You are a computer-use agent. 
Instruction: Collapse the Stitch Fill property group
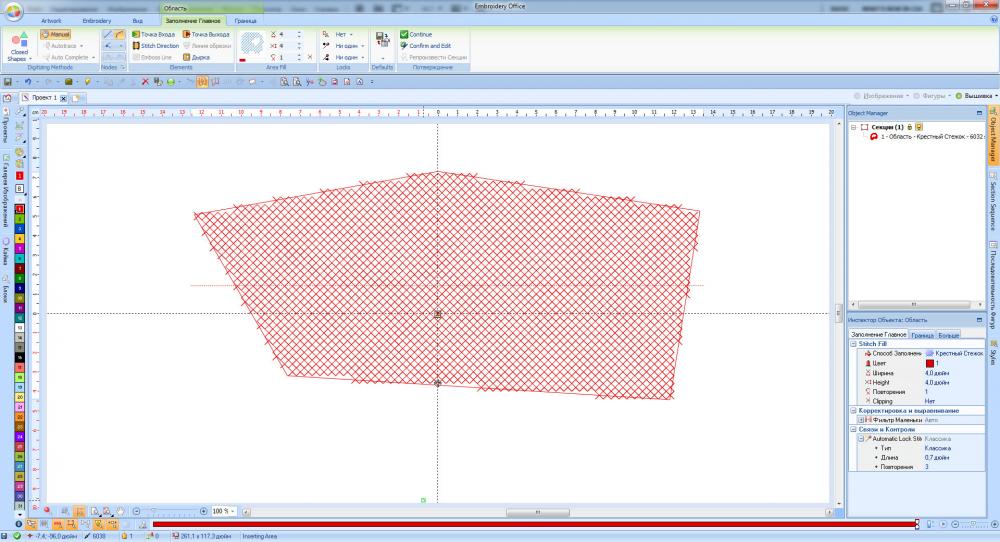click(853, 343)
